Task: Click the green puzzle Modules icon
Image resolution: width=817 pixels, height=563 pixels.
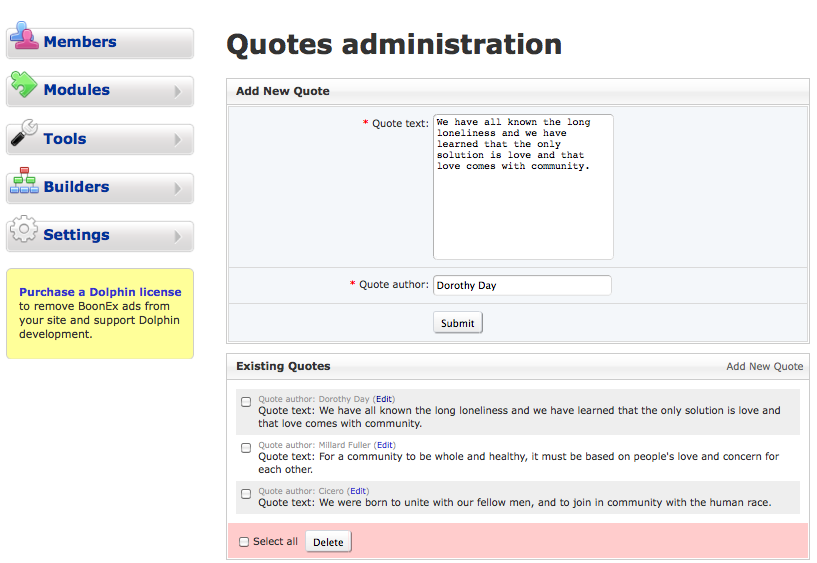Action: (24, 86)
